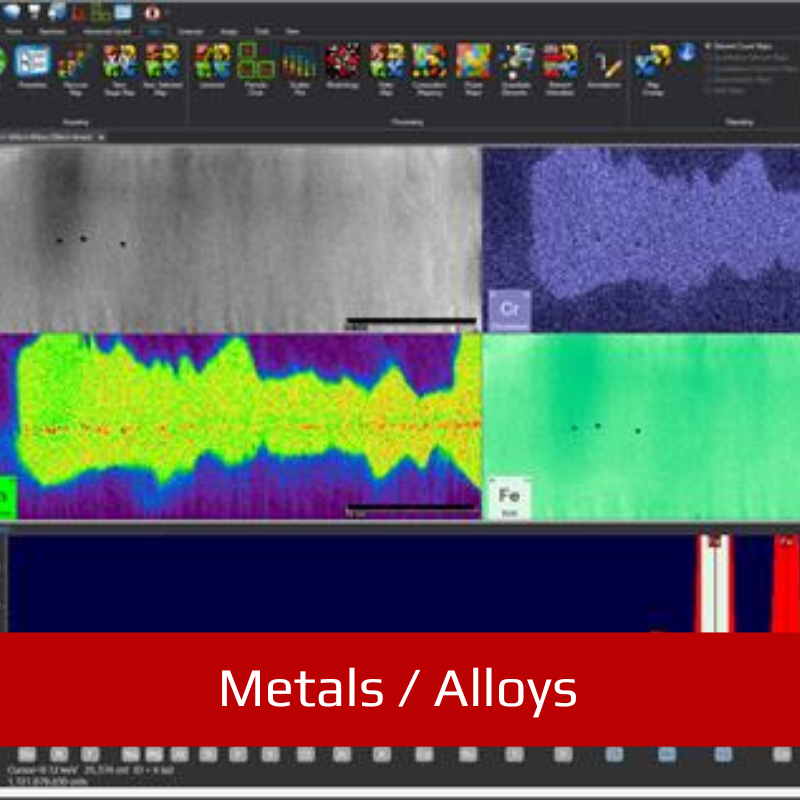This screenshot has width=800, height=800.
Task: Click the green swatch beside color map
Action: (x=8, y=498)
